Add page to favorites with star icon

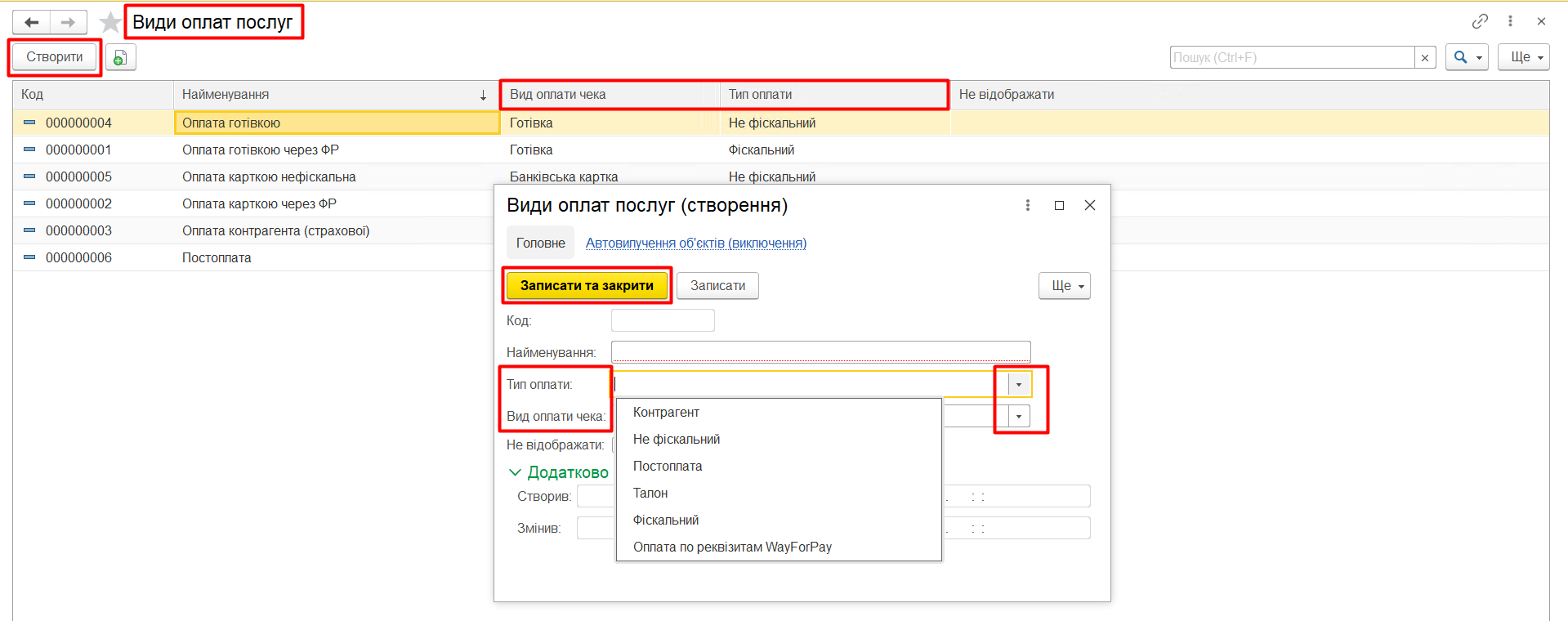(109, 22)
